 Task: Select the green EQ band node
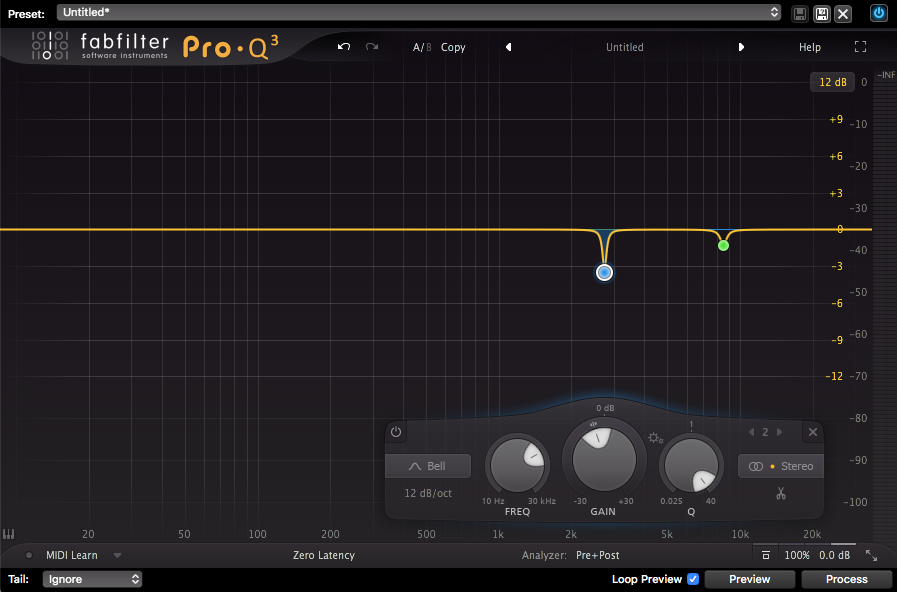[723, 245]
